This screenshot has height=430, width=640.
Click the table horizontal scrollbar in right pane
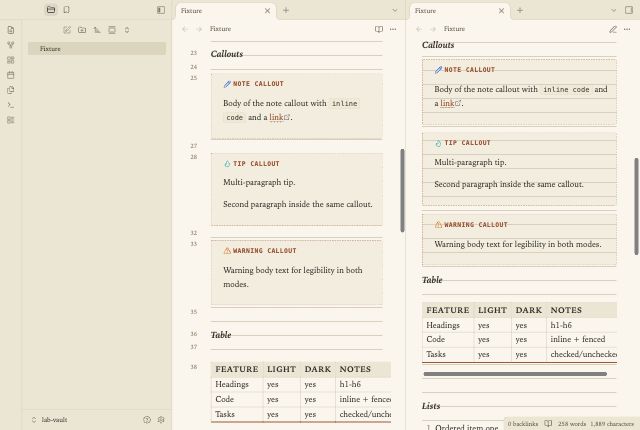pos(515,374)
